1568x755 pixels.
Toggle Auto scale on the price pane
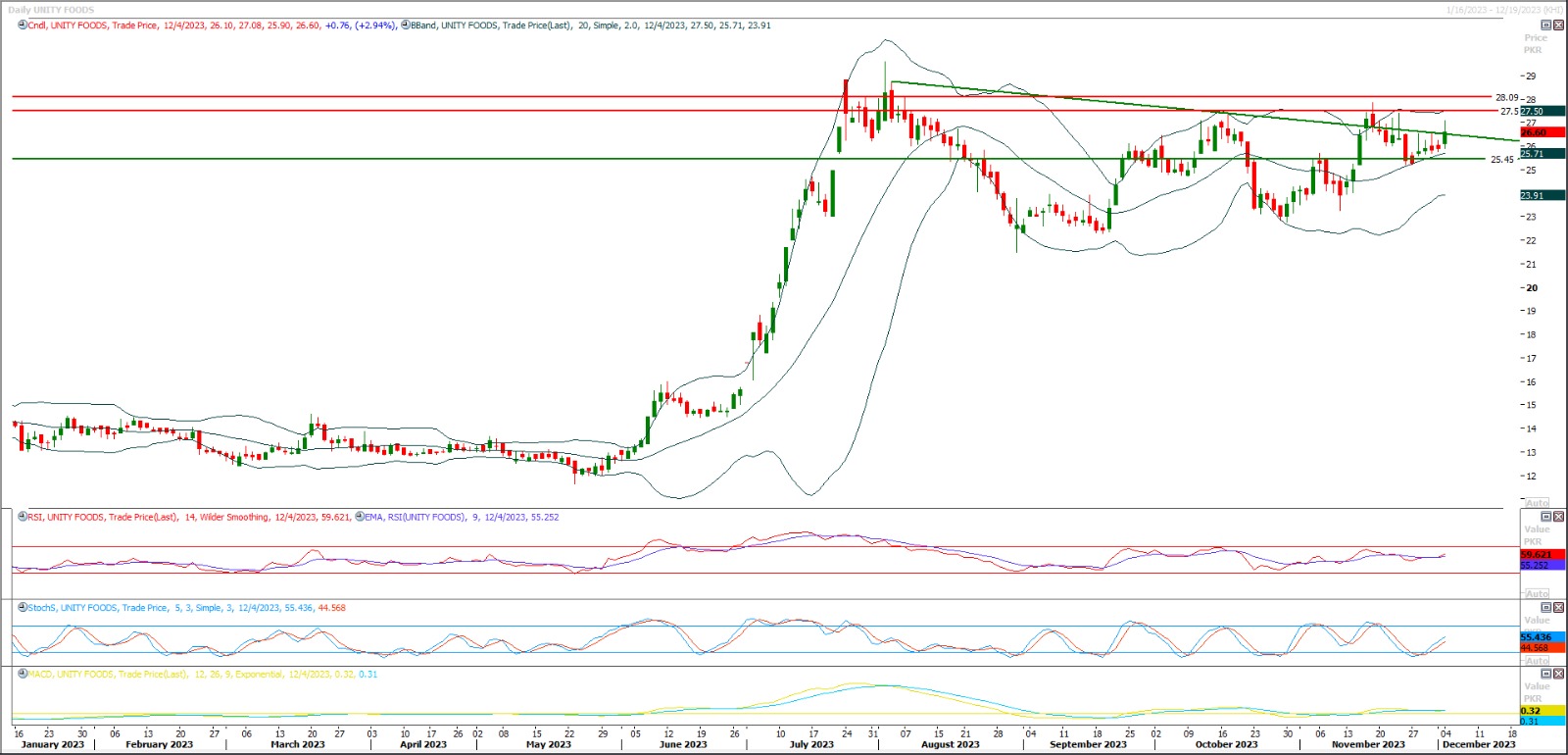1537,503
